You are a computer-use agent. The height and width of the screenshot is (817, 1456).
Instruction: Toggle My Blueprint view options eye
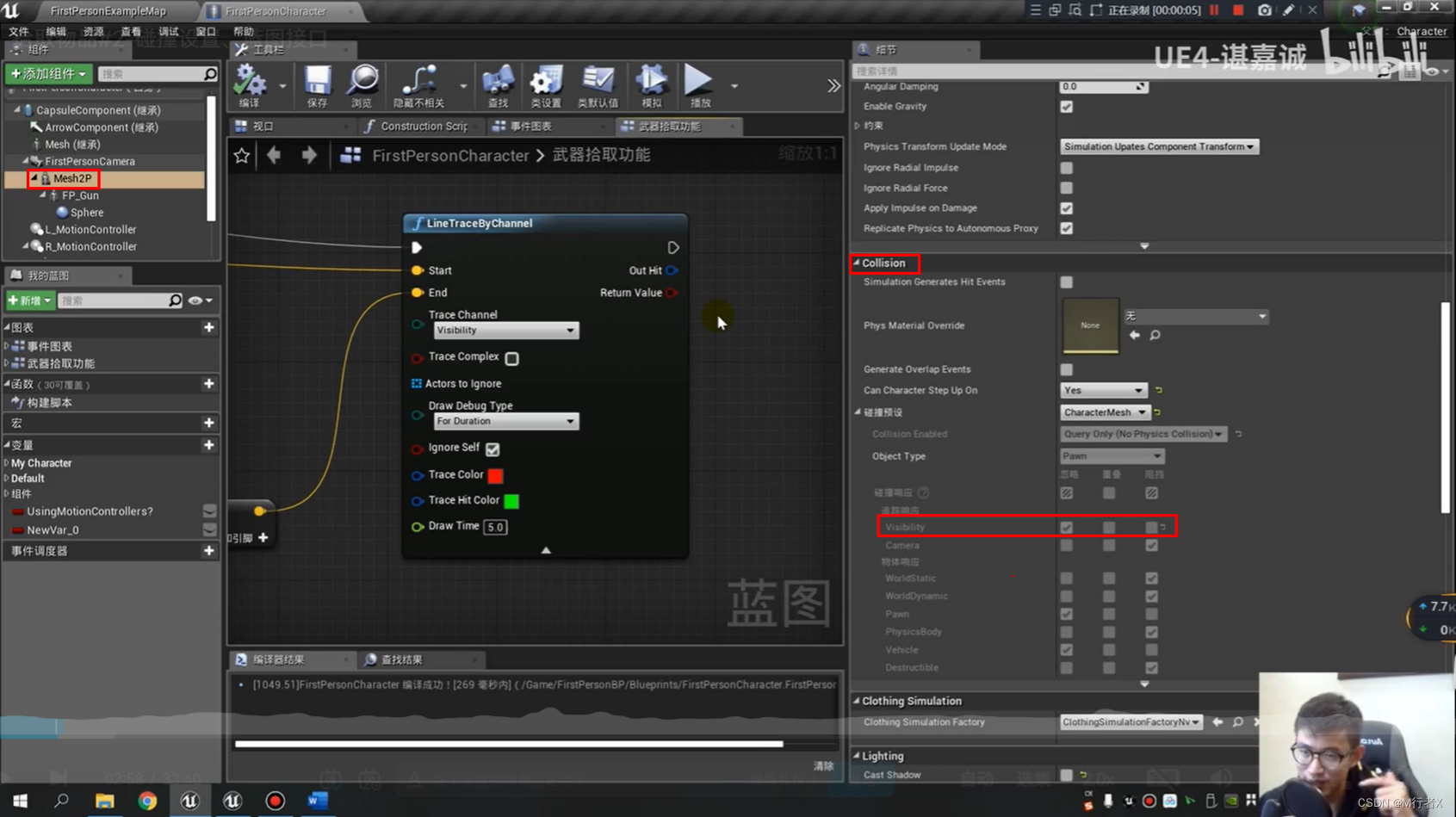[x=200, y=300]
